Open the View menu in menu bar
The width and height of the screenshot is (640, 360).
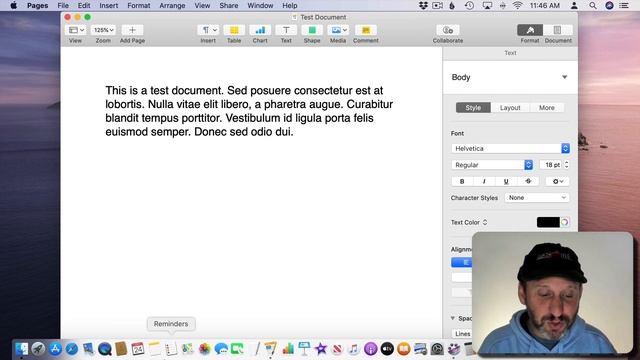202,5
